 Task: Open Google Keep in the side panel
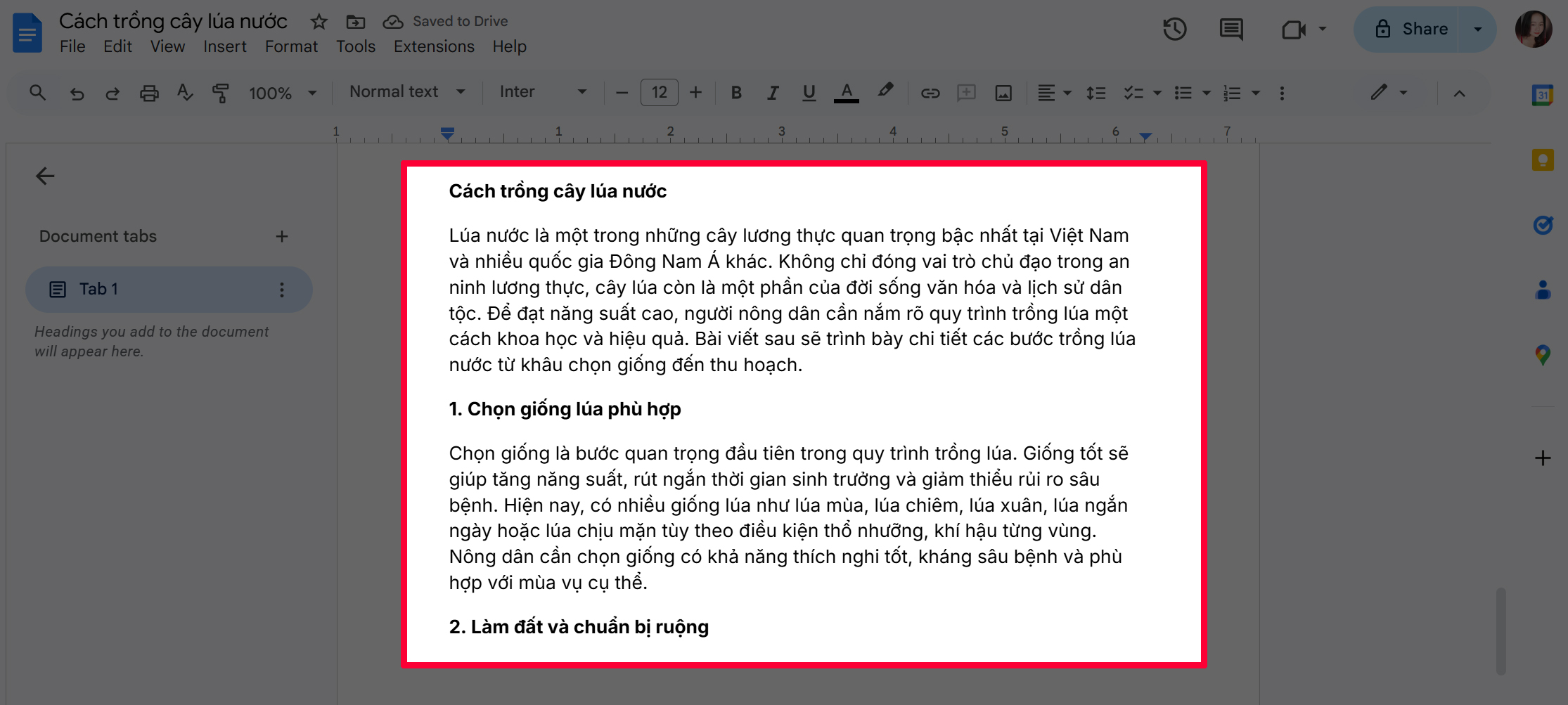coord(1542,160)
